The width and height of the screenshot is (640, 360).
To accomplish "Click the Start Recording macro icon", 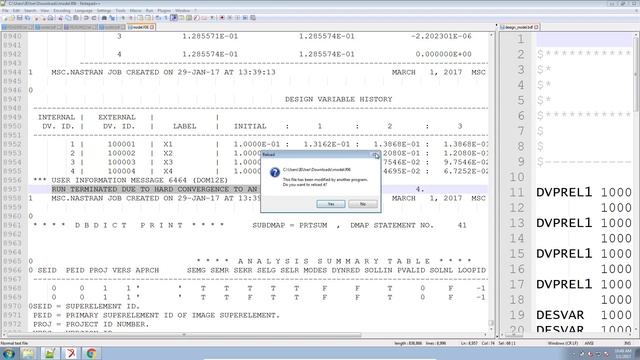I will tap(222, 18).
